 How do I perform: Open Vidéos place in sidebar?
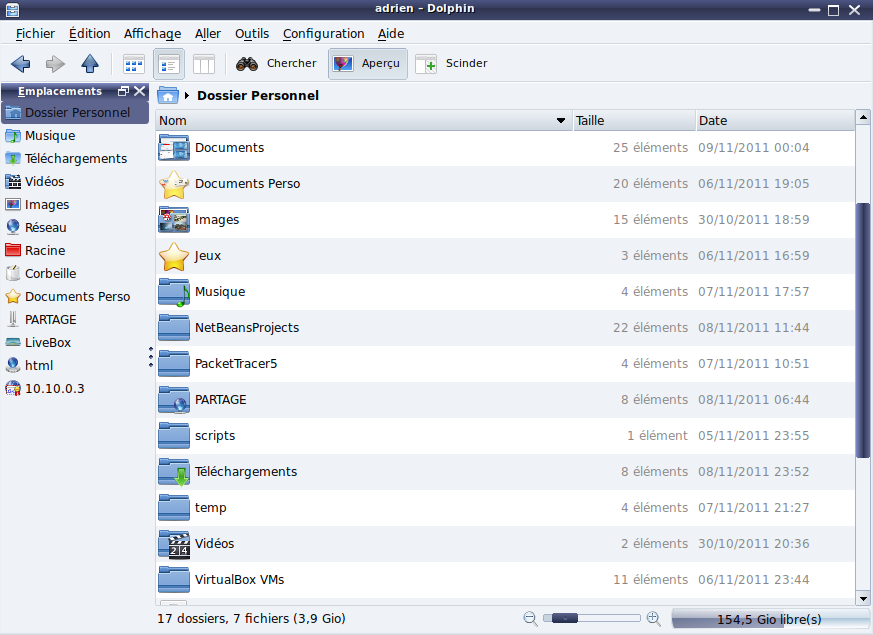pos(75,181)
